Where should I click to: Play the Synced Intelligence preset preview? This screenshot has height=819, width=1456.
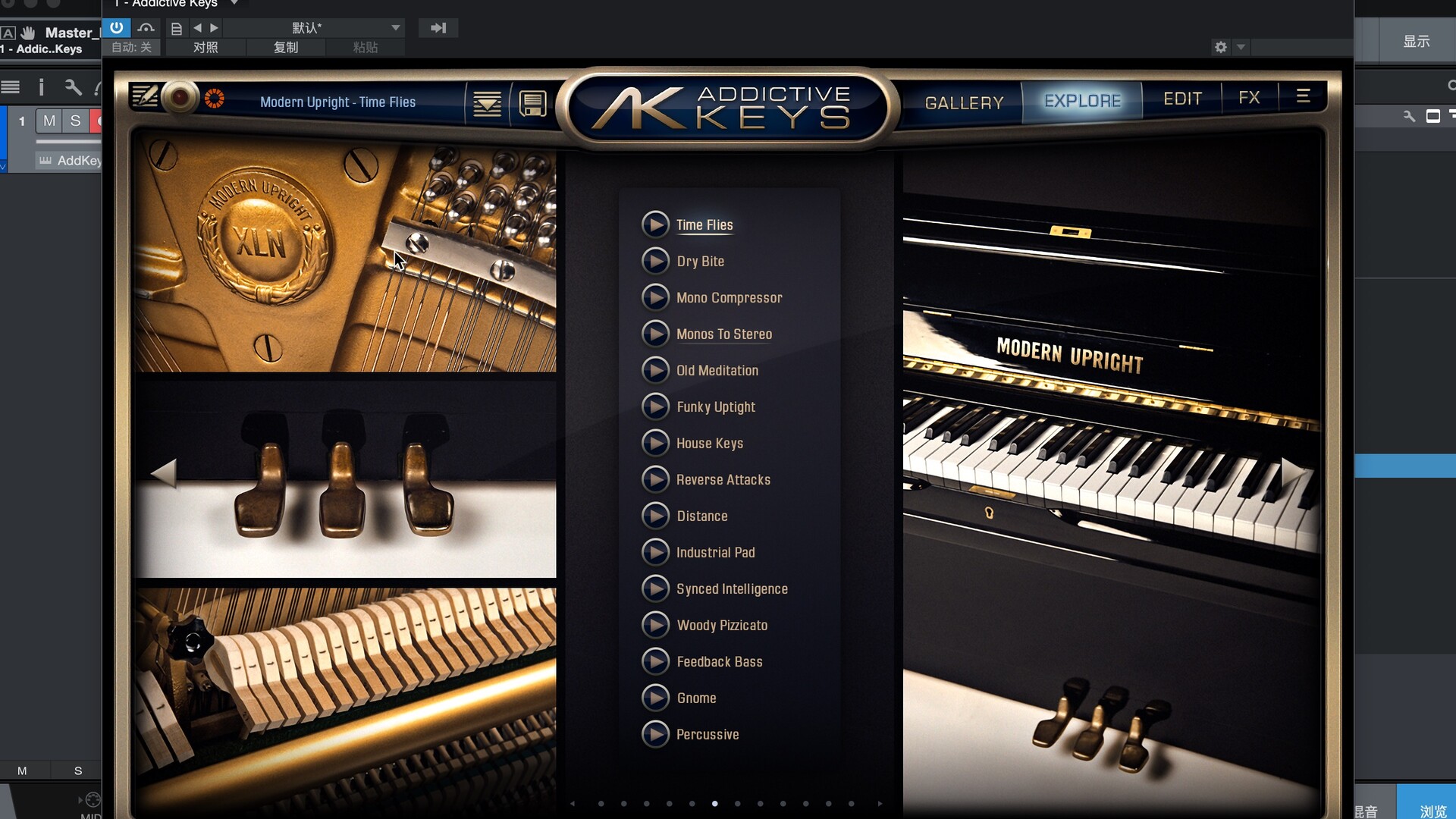tap(655, 588)
